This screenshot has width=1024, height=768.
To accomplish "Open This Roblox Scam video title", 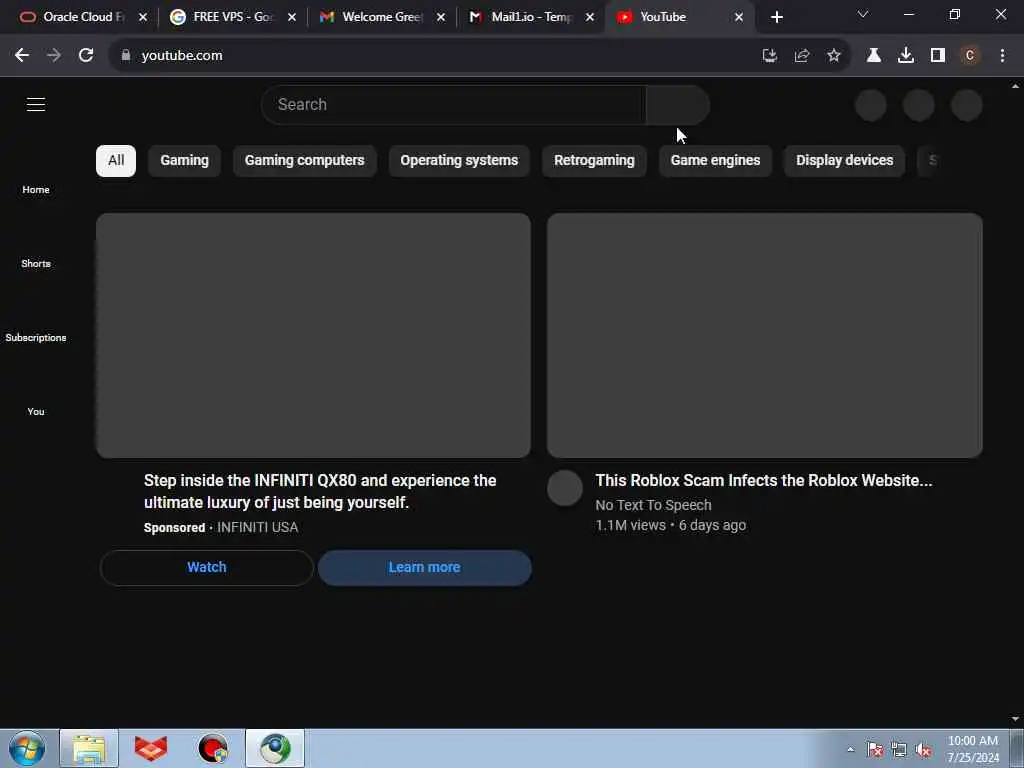I will (x=764, y=480).
